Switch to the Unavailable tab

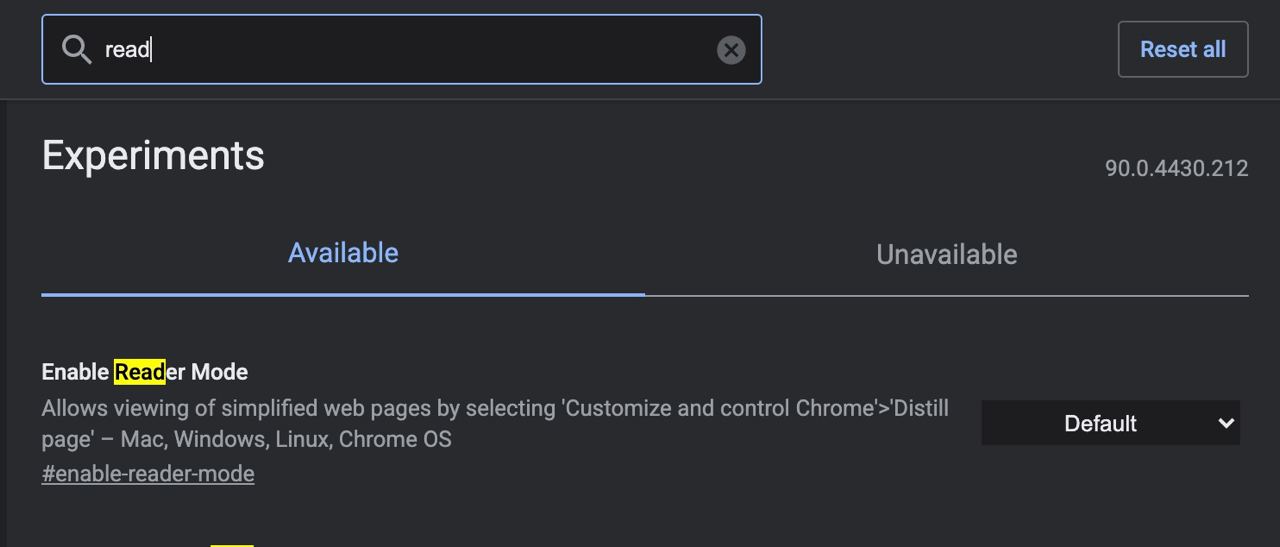pos(947,254)
